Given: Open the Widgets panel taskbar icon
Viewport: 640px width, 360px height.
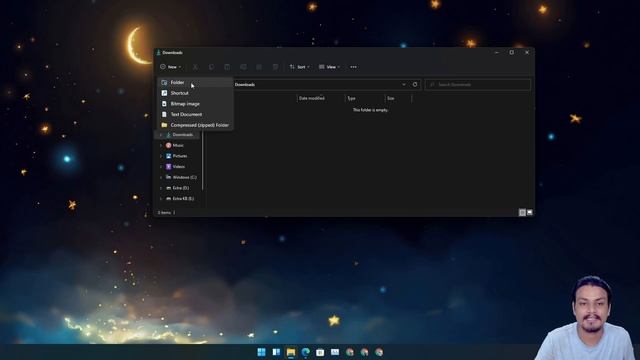Looking at the screenshot, I should (276, 352).
